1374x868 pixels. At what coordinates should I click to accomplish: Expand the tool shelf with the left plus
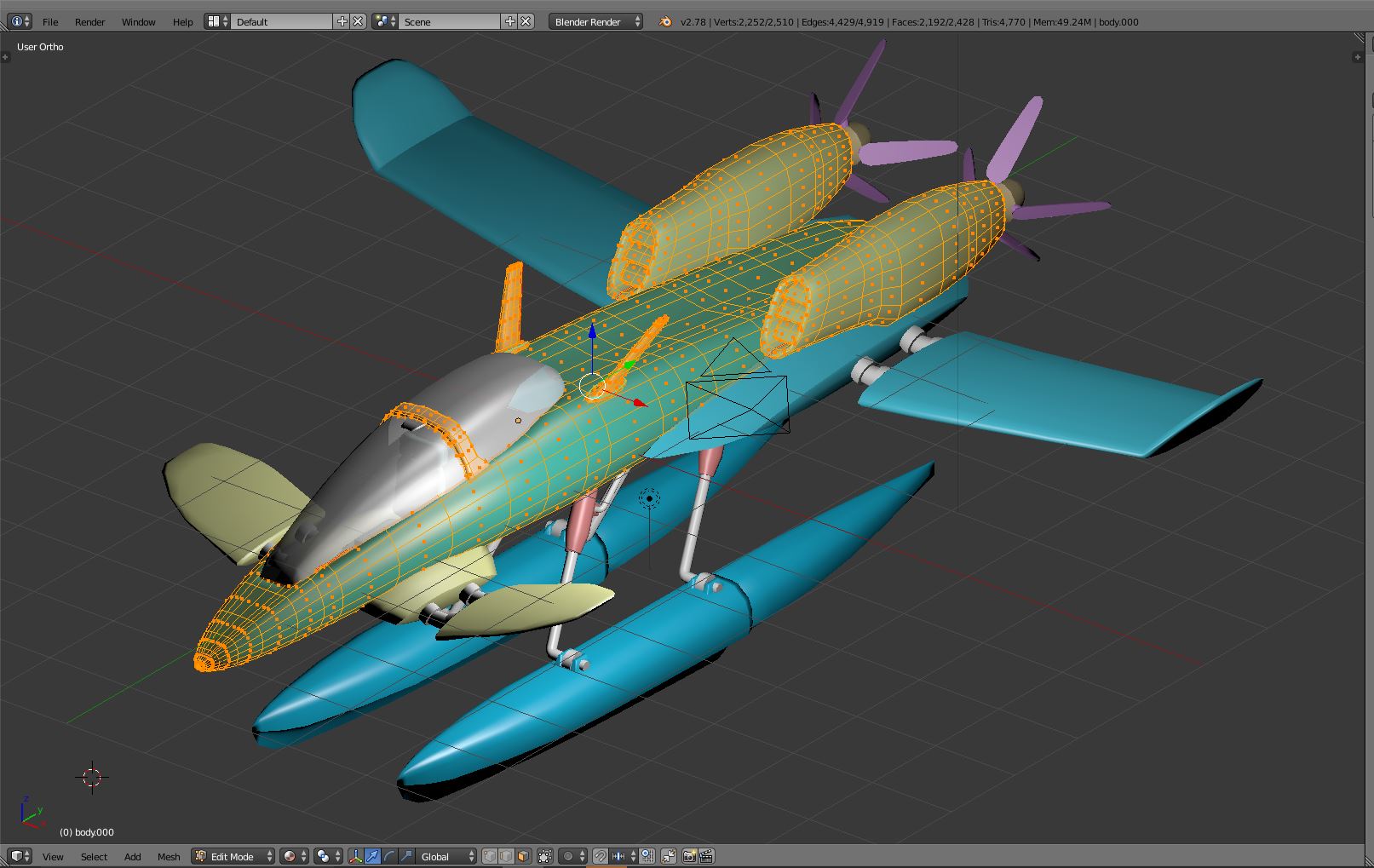(4, 57)
